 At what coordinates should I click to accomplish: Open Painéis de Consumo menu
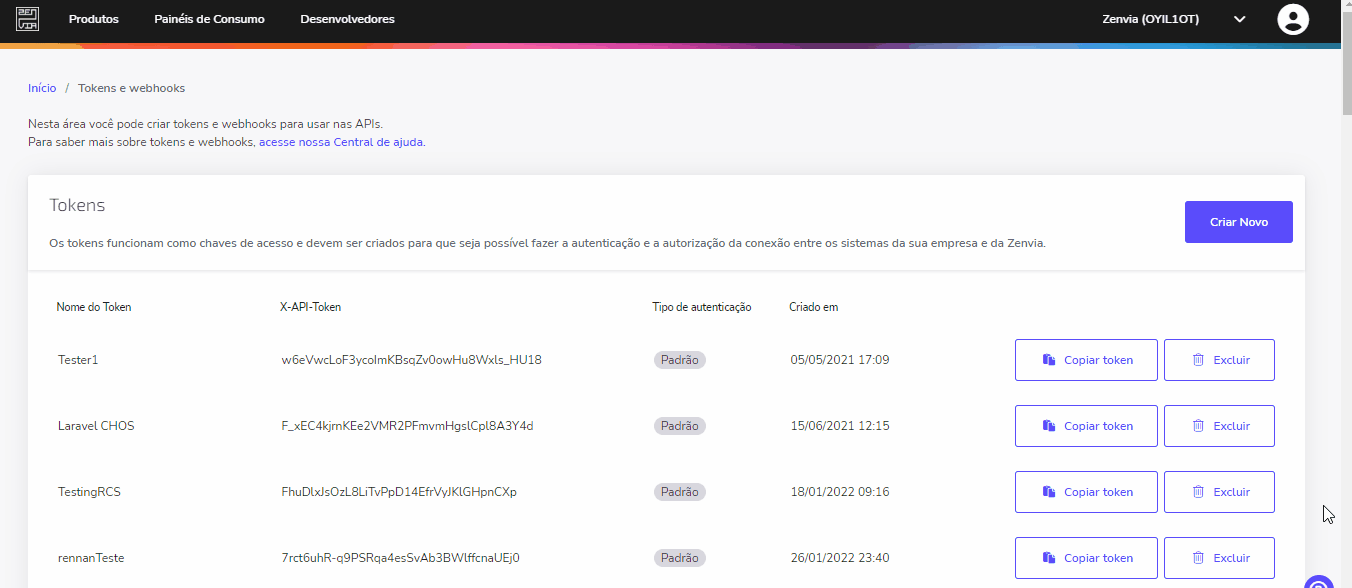point(209,19)
